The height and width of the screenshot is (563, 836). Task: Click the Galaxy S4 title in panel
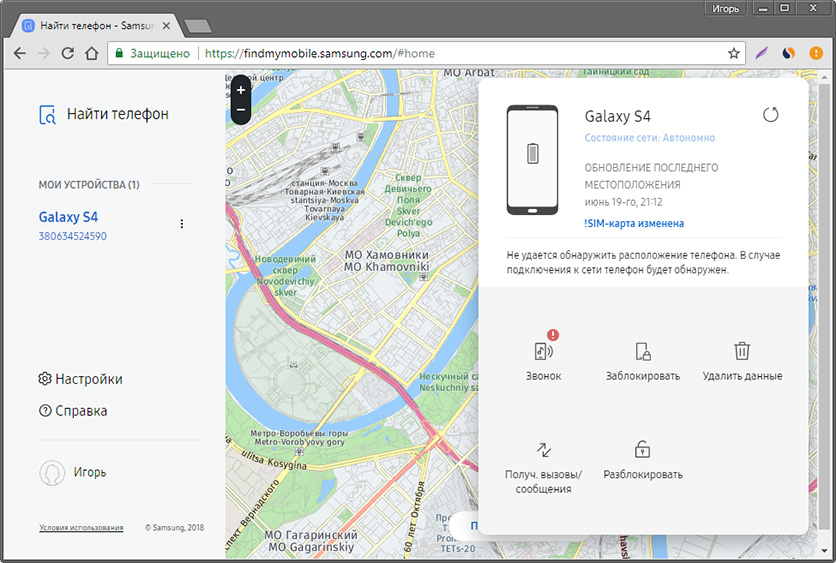point(617,116)
